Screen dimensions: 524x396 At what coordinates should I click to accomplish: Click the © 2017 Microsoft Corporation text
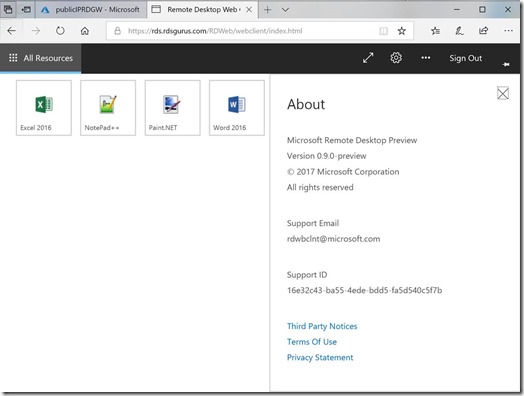coord(343,172)
